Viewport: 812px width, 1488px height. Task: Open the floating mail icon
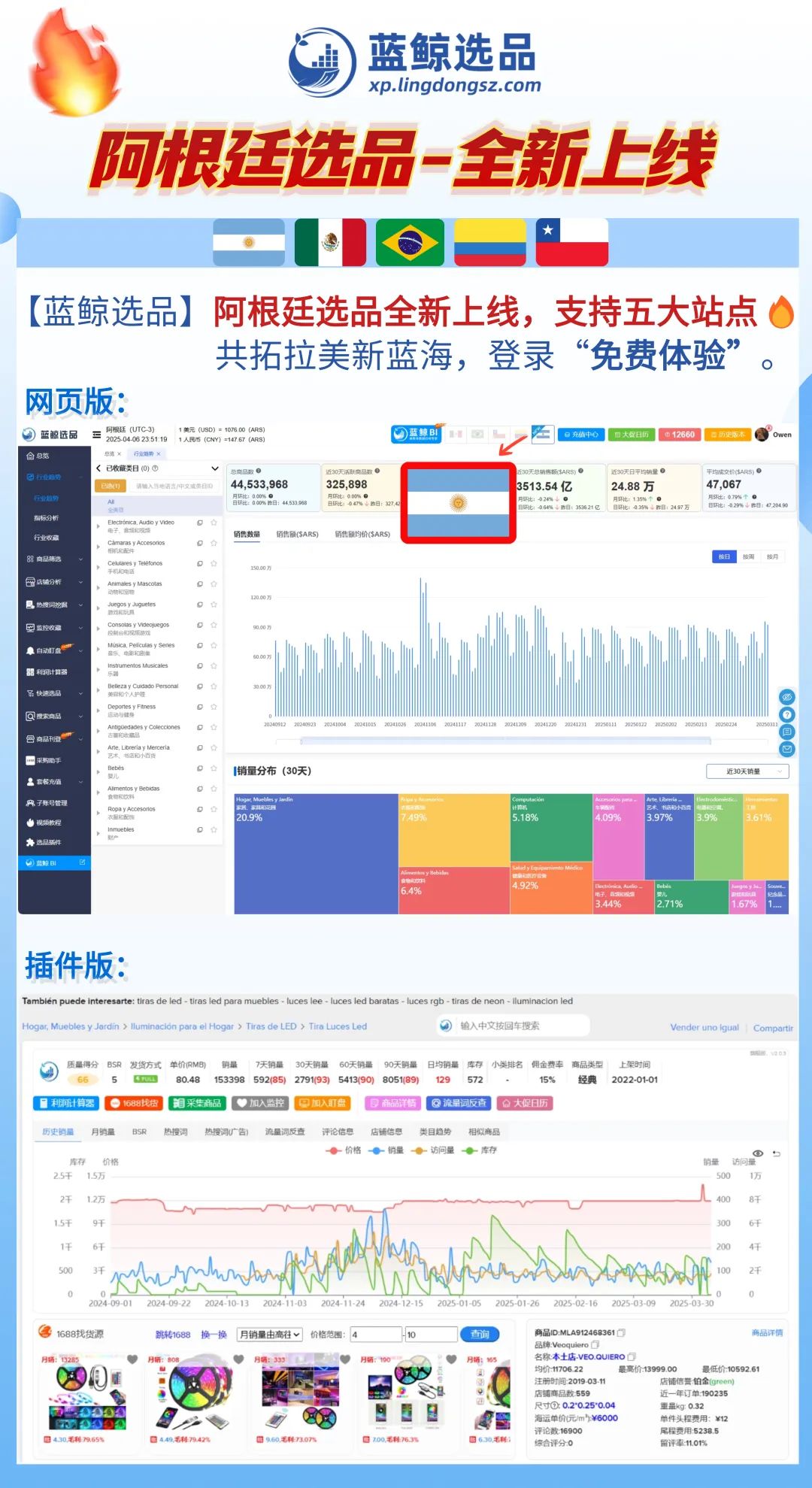[787, 749]
